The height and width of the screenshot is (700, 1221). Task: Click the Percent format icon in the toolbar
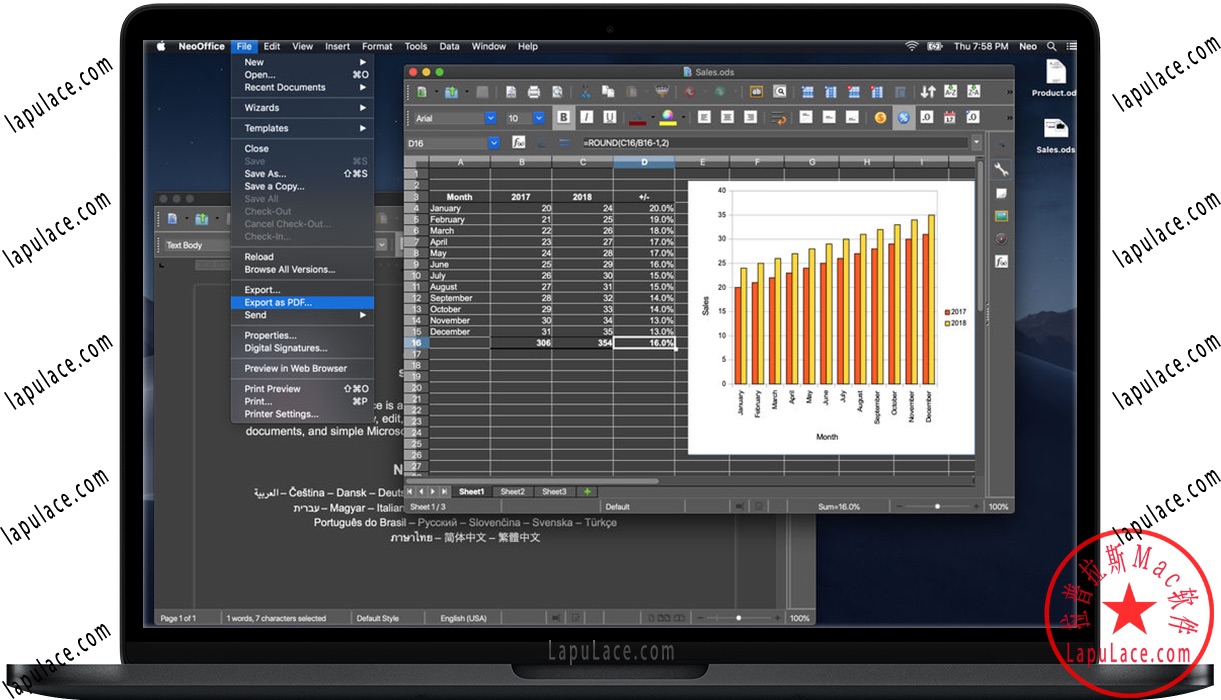pyautogui.click(x=902, y=117)
